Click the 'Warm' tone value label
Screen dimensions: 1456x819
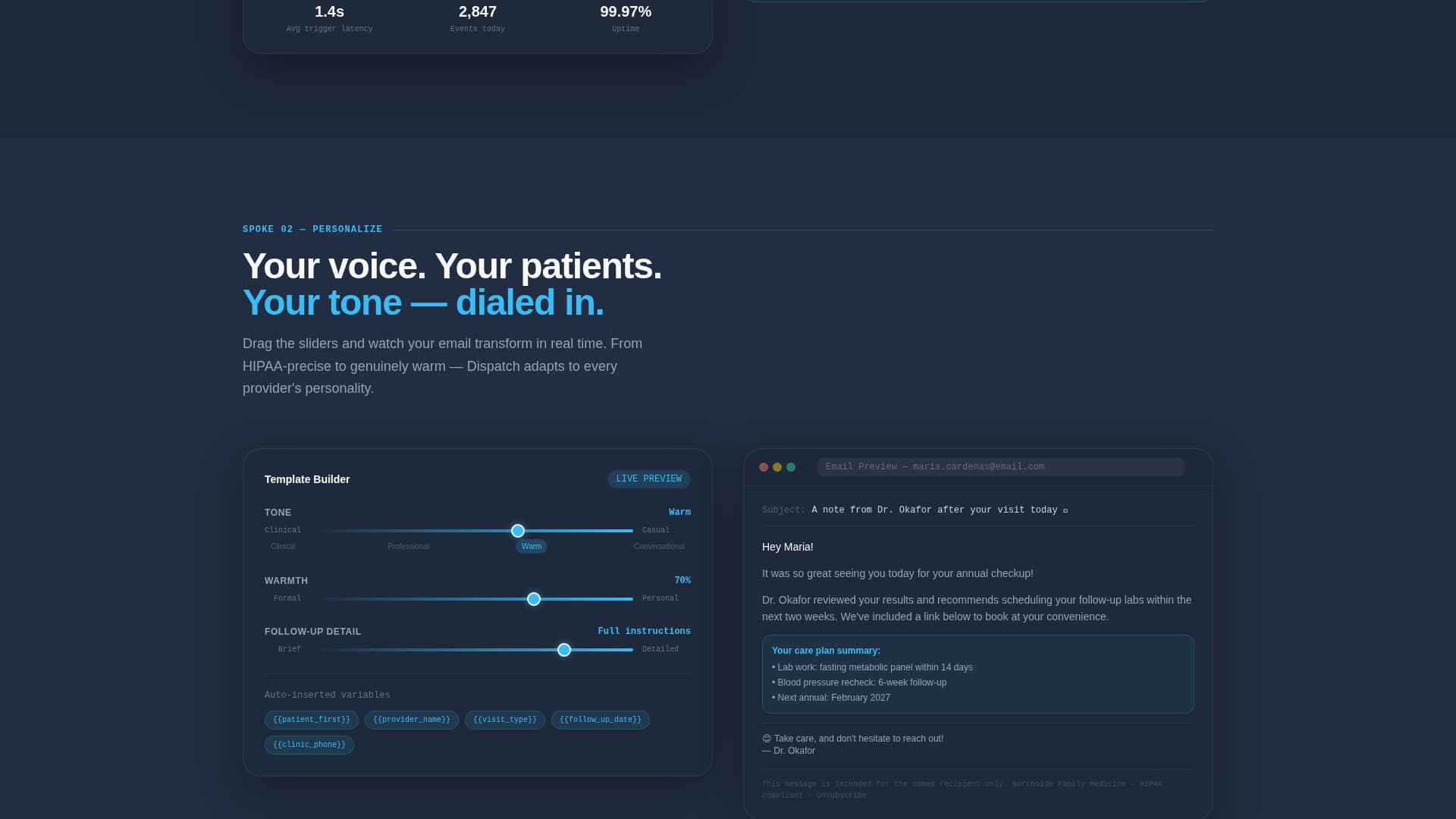[679, 513]
